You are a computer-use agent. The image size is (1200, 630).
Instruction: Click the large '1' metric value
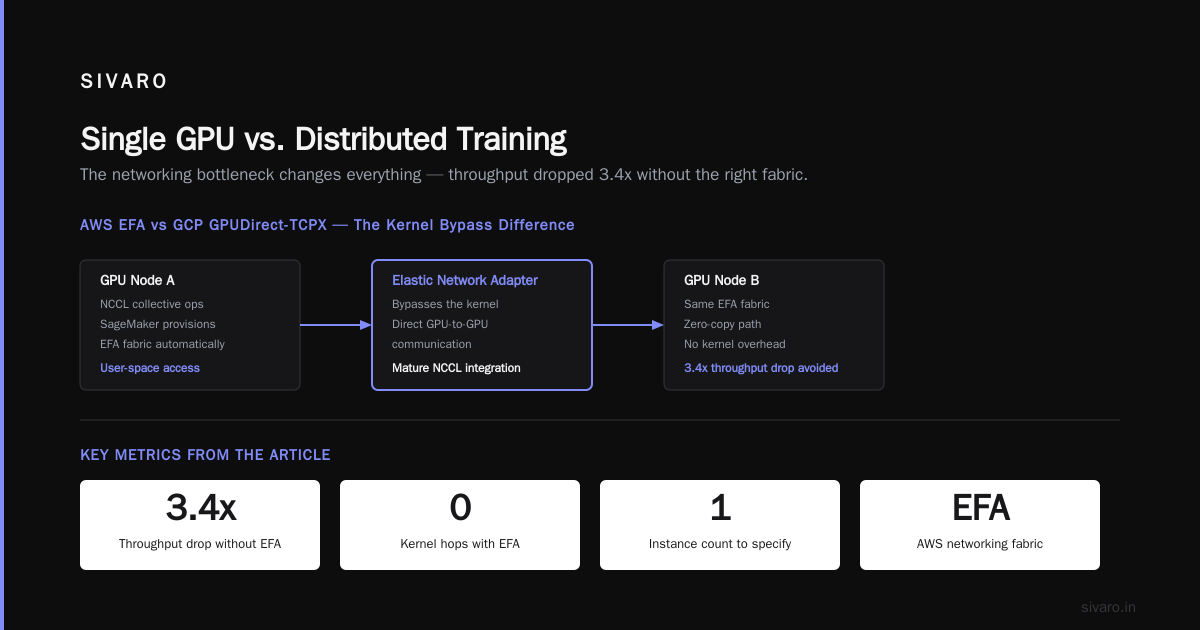pyautogui.click(x=720, y=508)
